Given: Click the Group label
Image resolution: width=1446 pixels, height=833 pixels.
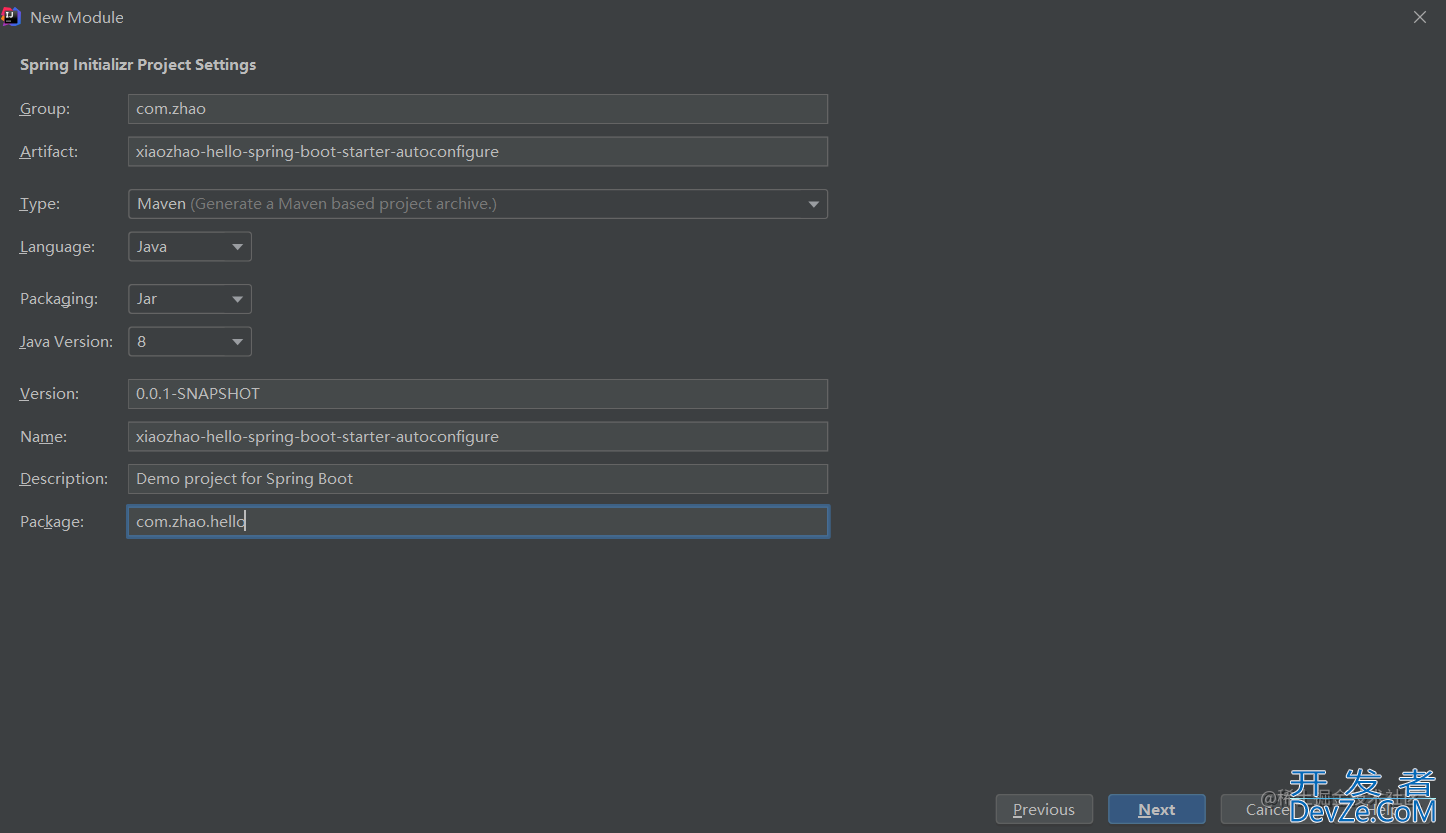Looking at the screenshot, I should [x=45, y=109].
